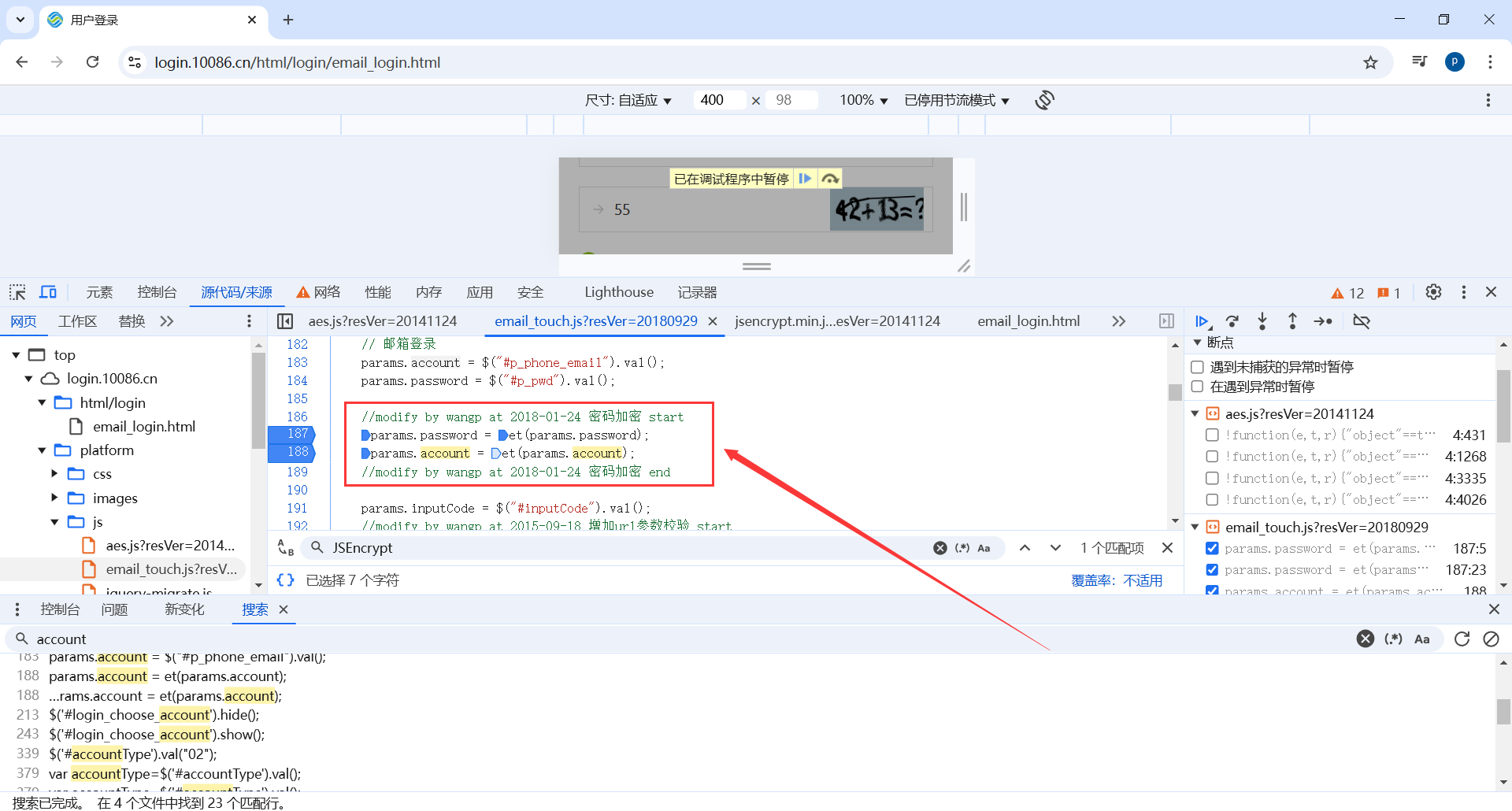1512x811 pixels.
Task: Open the 已停用节流模式 throttling dropdown
Action: click(957, 100)
